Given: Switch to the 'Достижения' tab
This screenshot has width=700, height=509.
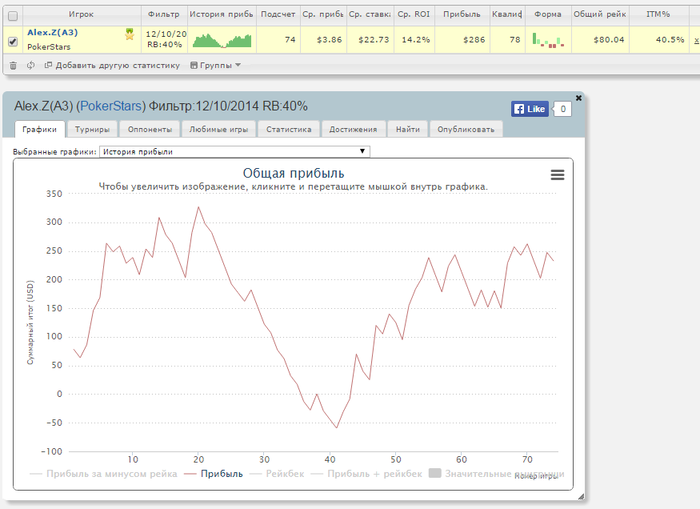Looking at the screenshot, I should (353, 129).
